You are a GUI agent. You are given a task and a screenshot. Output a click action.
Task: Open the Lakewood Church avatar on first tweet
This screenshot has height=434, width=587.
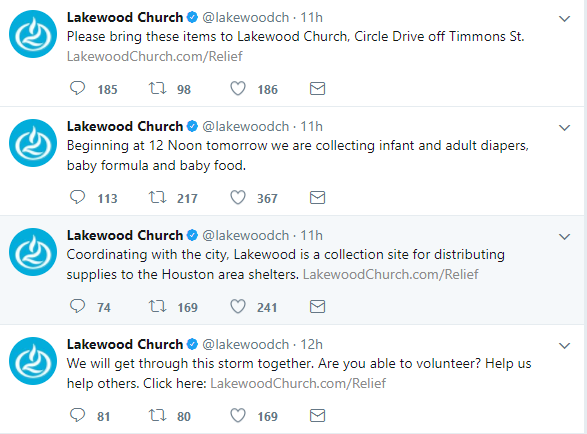(x=33, y=34)
